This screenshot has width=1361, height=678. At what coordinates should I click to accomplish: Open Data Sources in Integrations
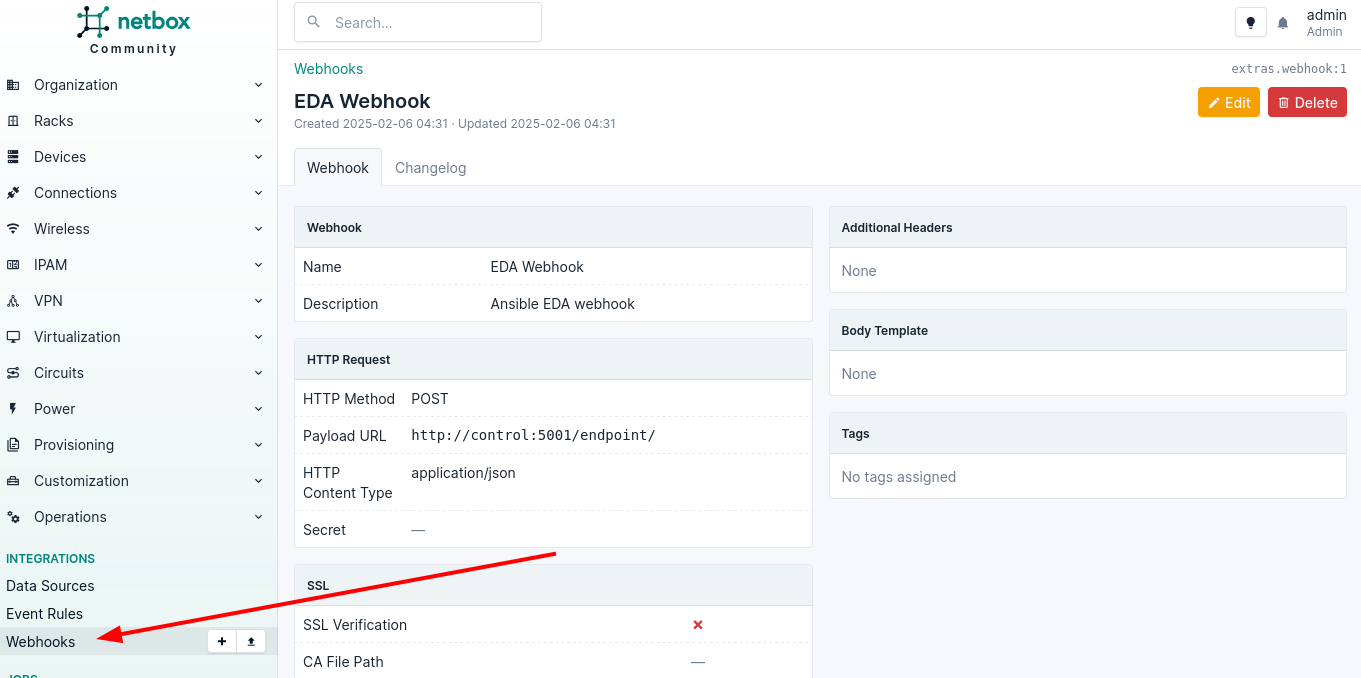(50, 586)
